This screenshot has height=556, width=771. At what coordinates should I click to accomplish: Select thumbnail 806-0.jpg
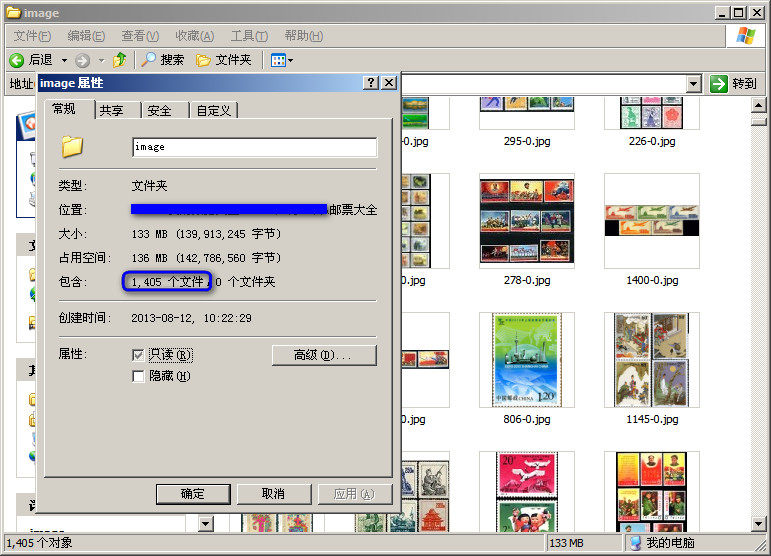pos(527,360)
